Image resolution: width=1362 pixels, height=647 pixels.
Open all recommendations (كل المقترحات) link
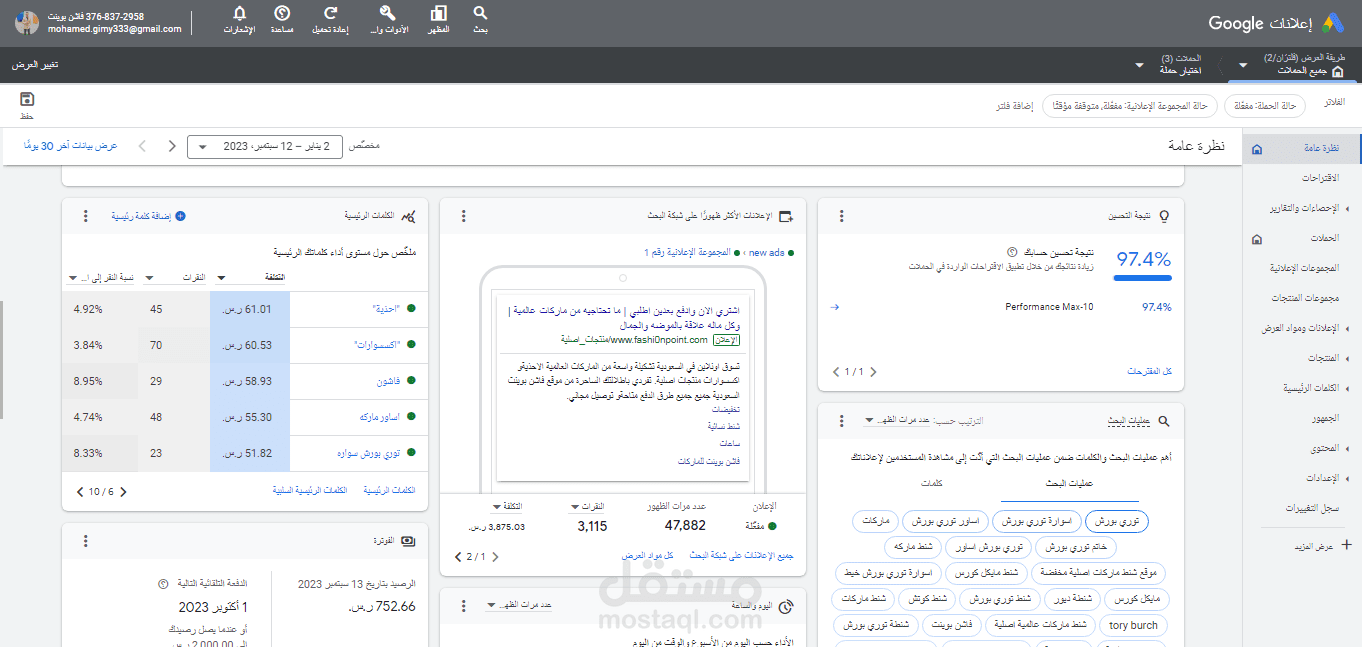(1149, 371)
